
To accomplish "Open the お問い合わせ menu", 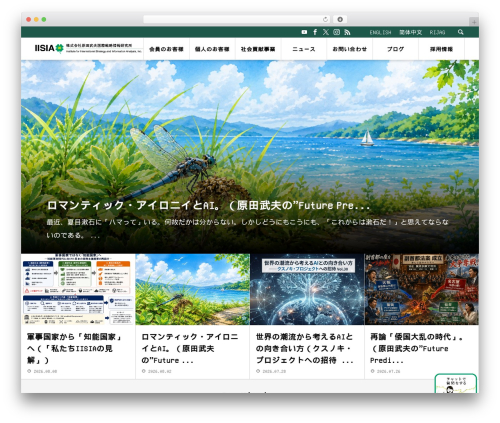I will point(350,49).
